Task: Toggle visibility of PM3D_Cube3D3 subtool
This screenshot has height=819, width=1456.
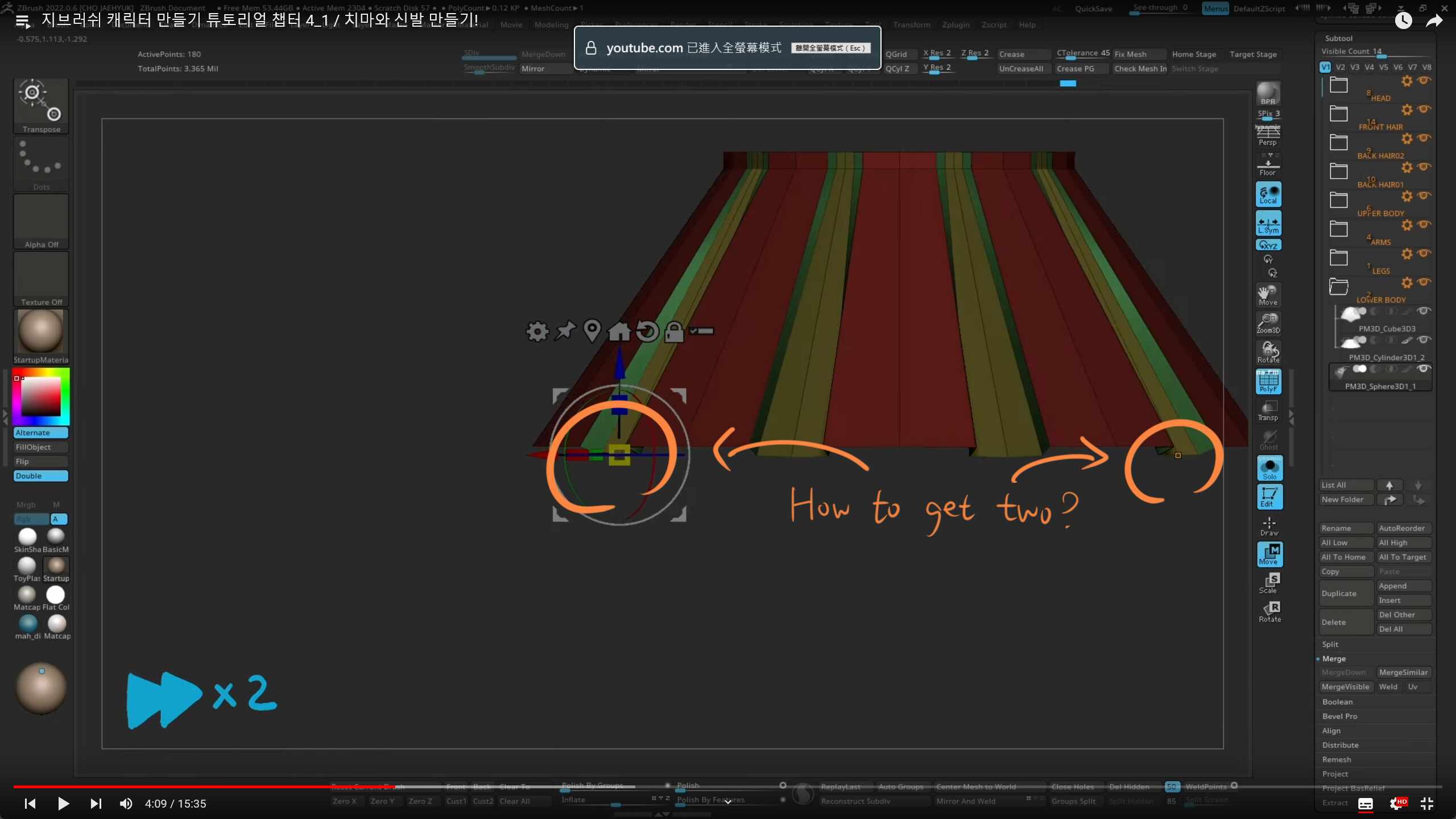Action: [x=1424, y=311]
